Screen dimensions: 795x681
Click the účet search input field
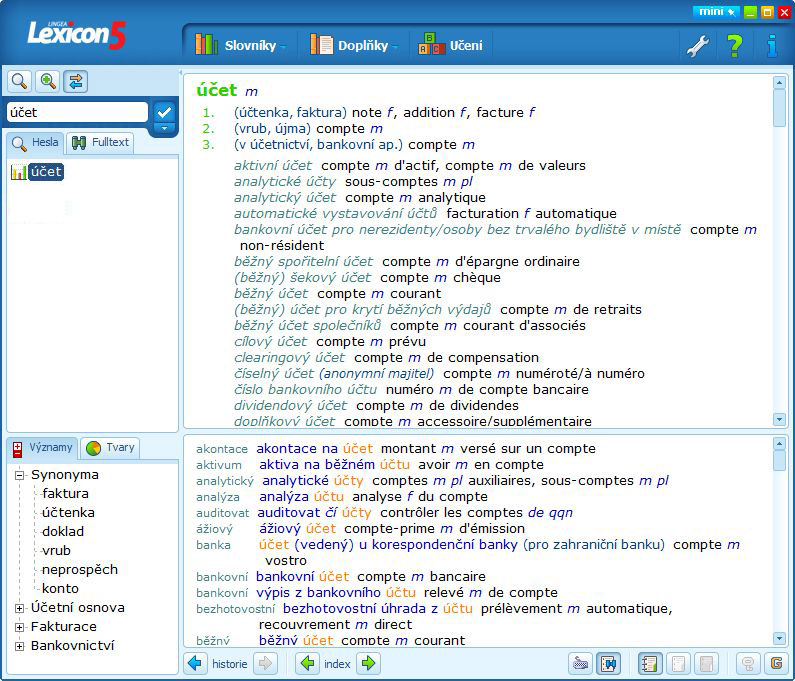(x=78, y=112)
